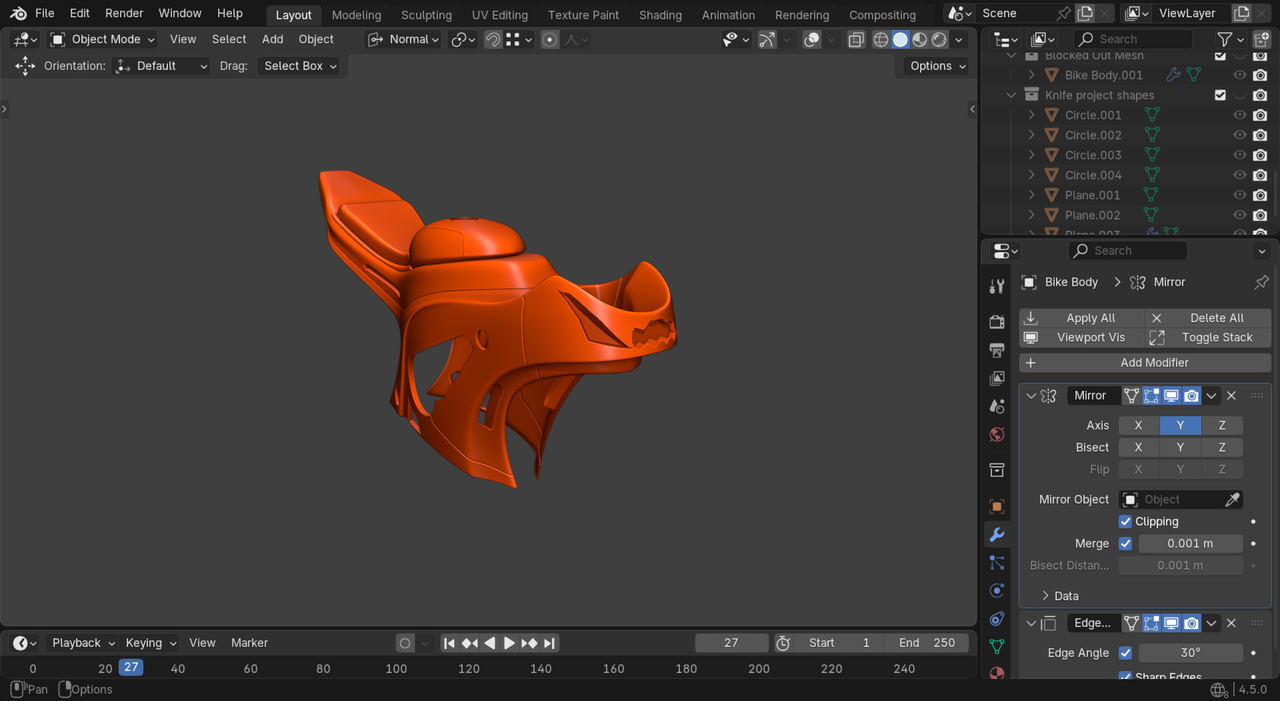Expand the Data section of the Mirror modifier
The height and width of the screenshot is (701, 1280).
tap(1046, 596)
